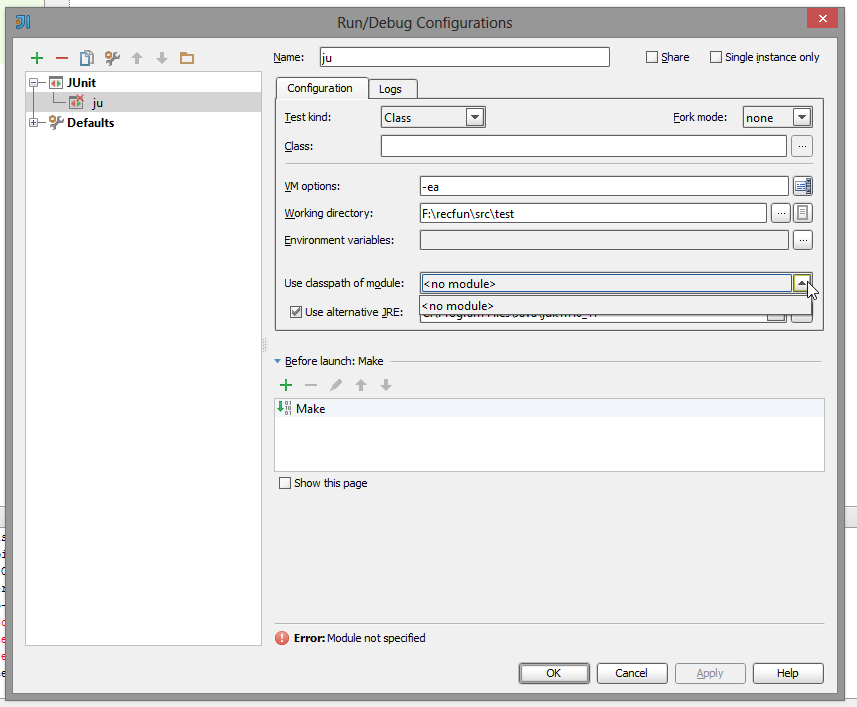The image size is (857, 707).
Task: Add a before launch task
Action: (286, 385)
